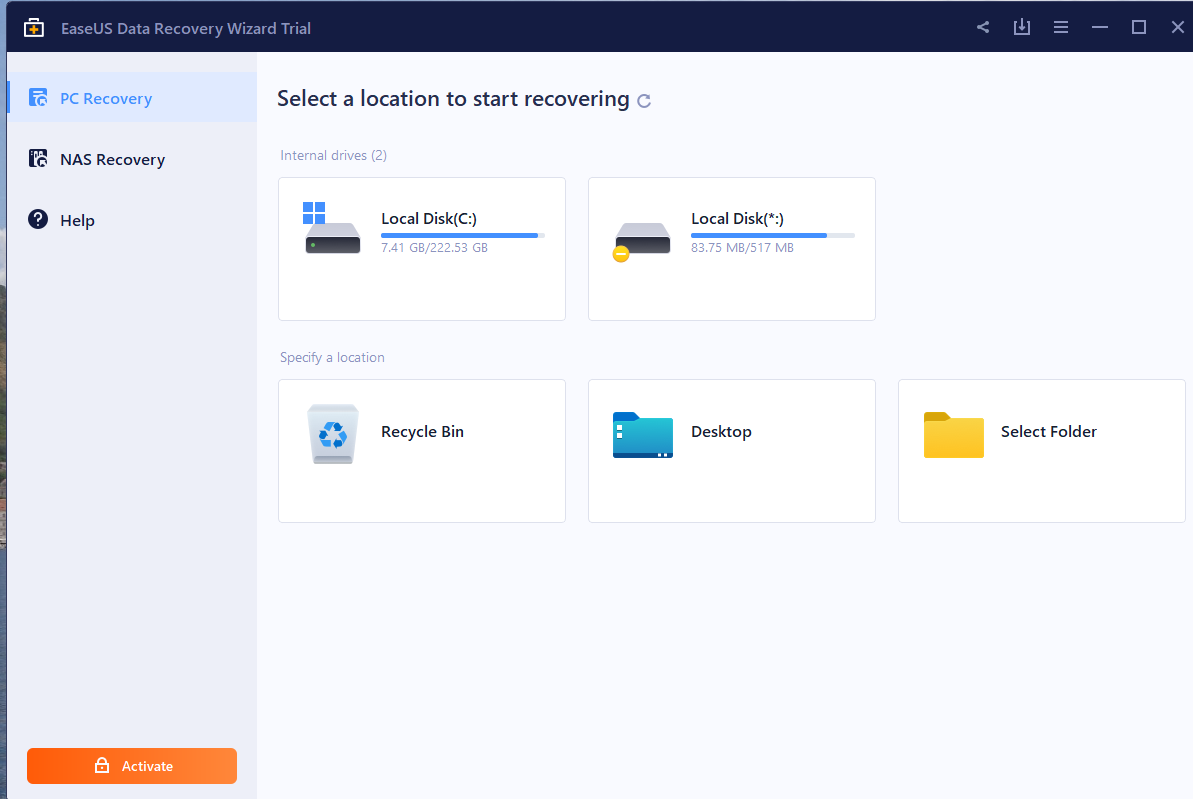The image size is (1193, 799).
Task: Click the Help question mark icon
Action: [x=38, y=219]
